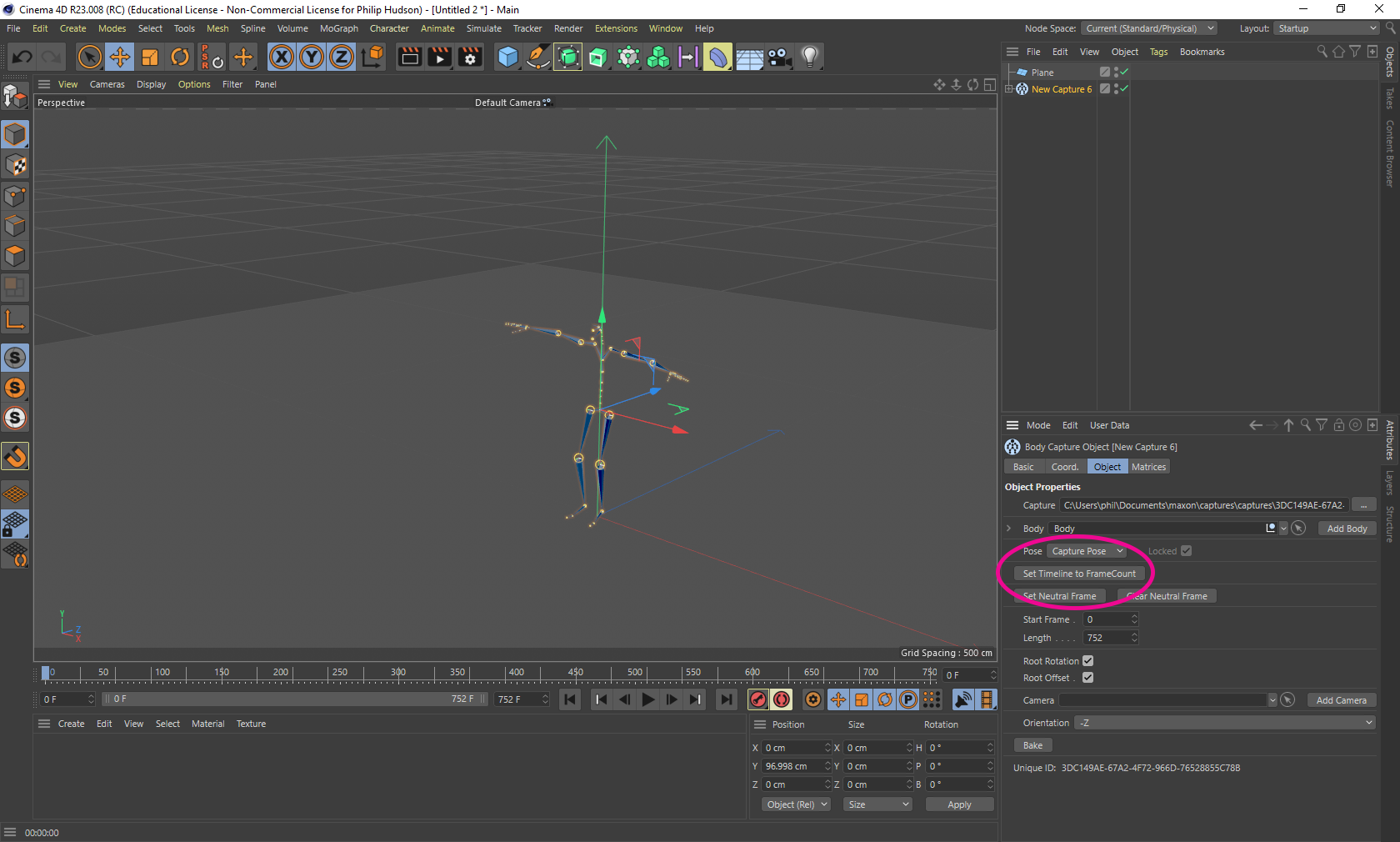The image size is (1400, 842).
Task: Toggle the X axis lock
Action: (282, 57)
